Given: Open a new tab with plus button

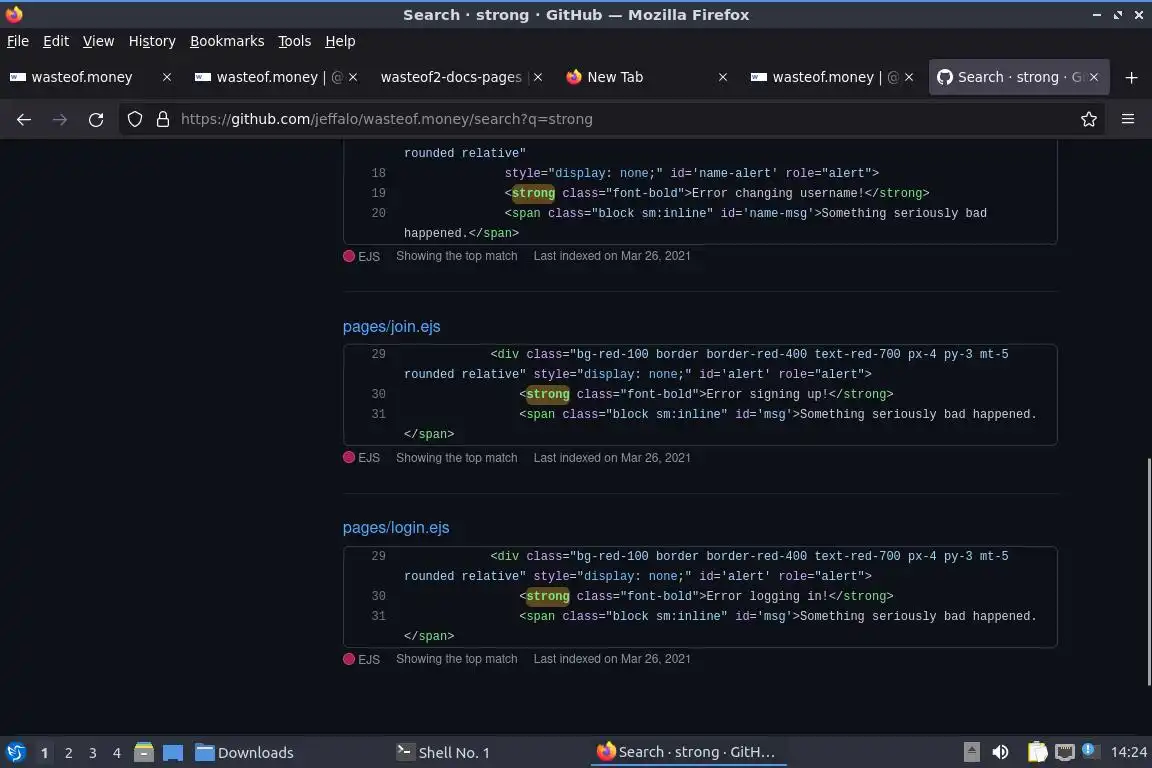Looking at the screenshot, I should tap(1131, 77).
